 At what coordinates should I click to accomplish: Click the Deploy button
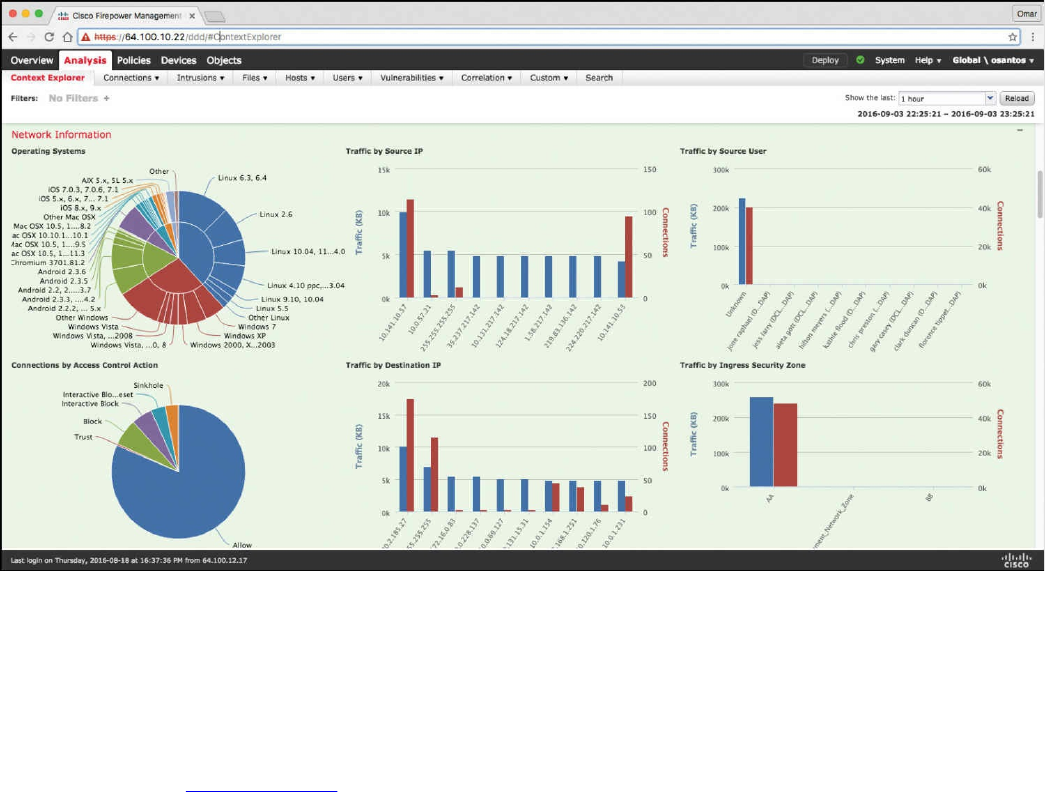[x=825, y=60]
